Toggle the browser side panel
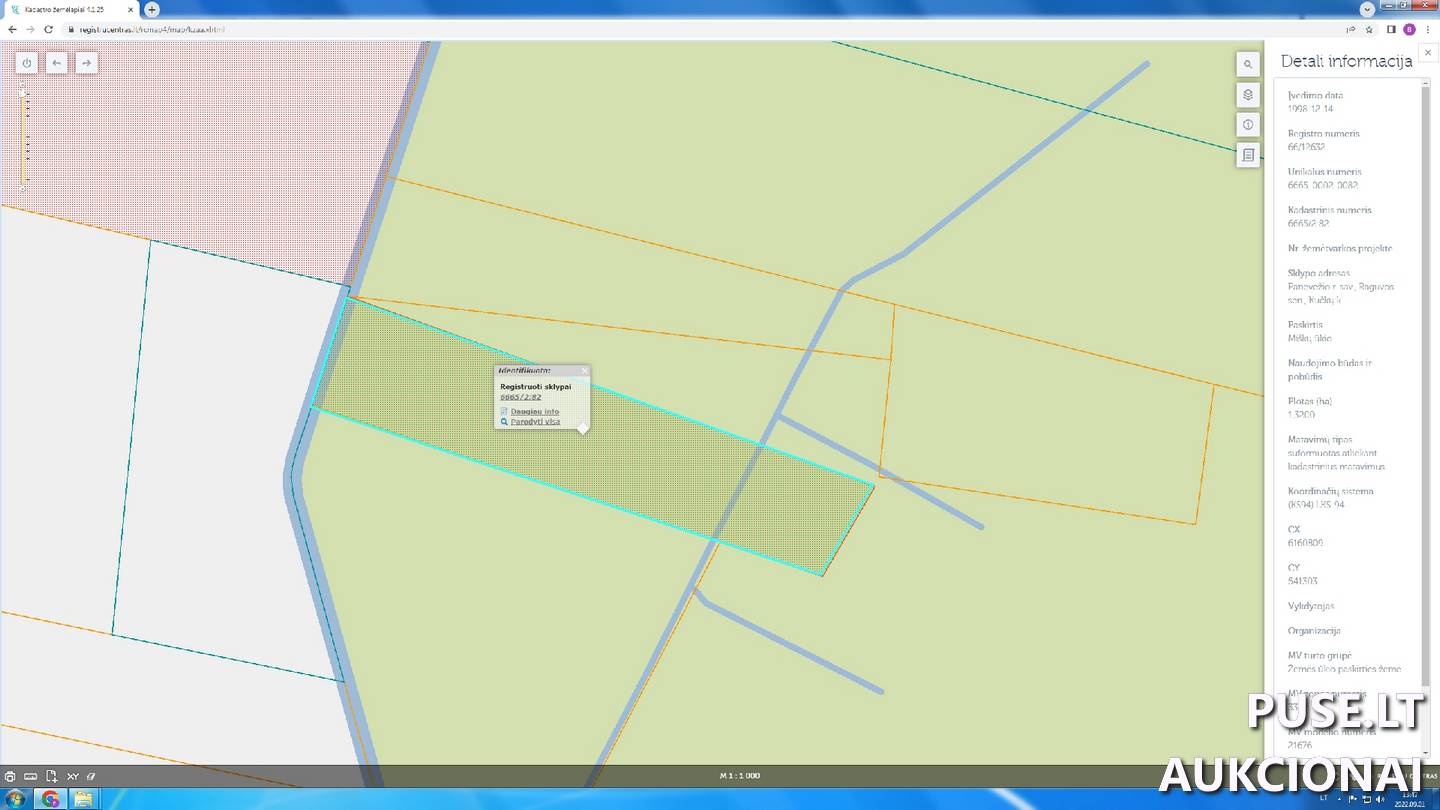Viewport: 1440px width, 810px height. tap(1391, 29)
